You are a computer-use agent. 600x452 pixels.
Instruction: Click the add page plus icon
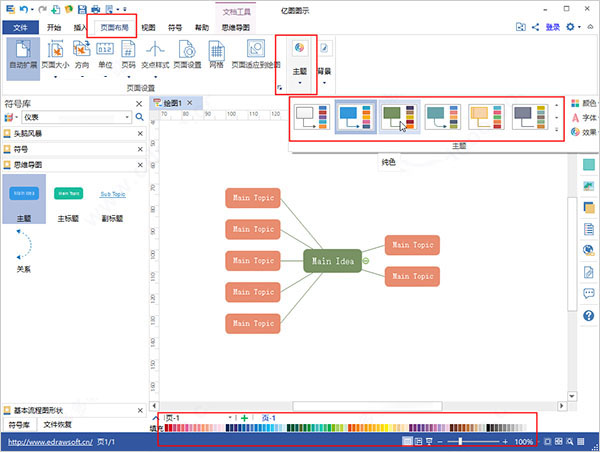click(x=245, y=418)
